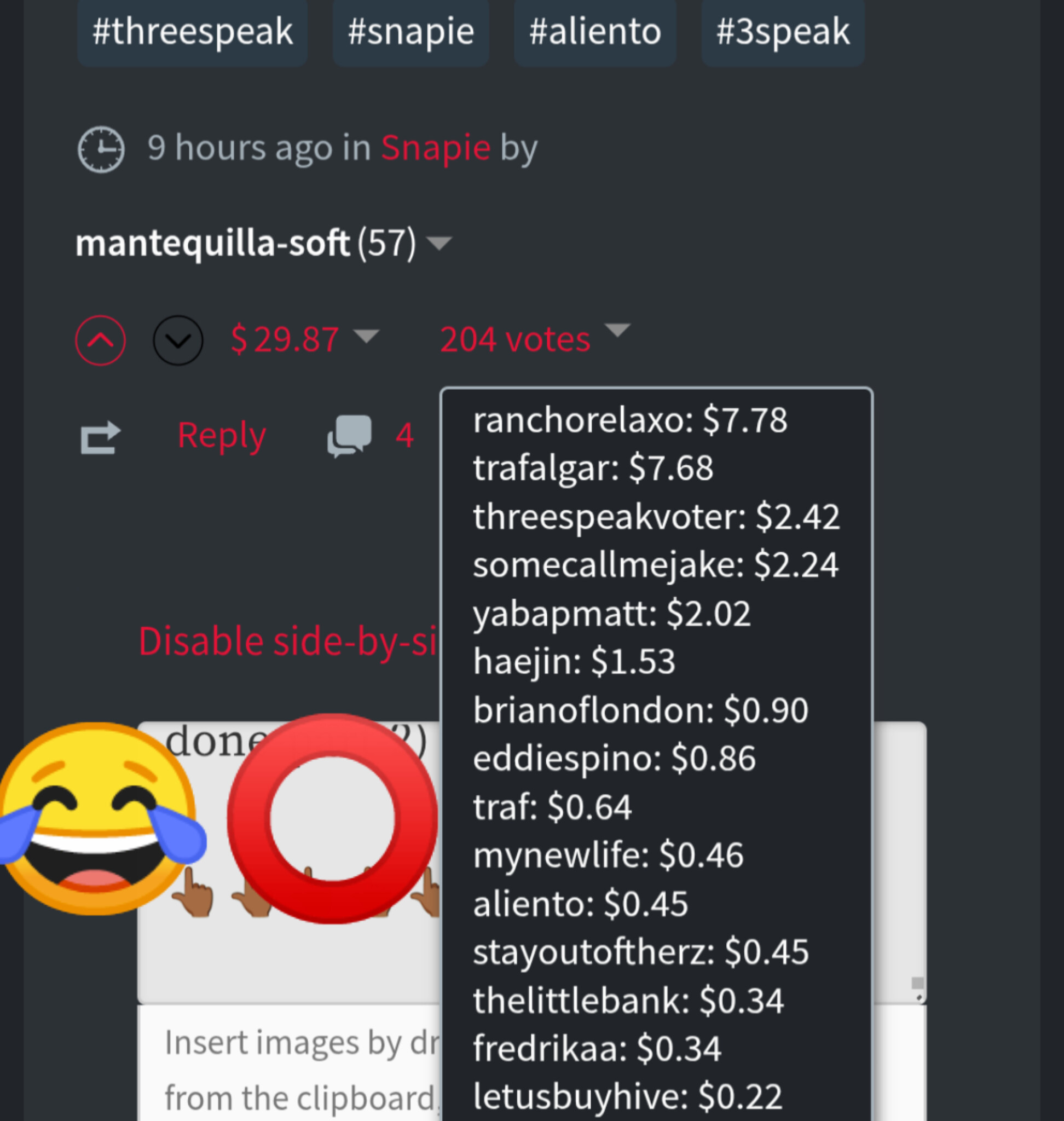Upvote the post with the up-arrow circle

click(x=100, y=340)
